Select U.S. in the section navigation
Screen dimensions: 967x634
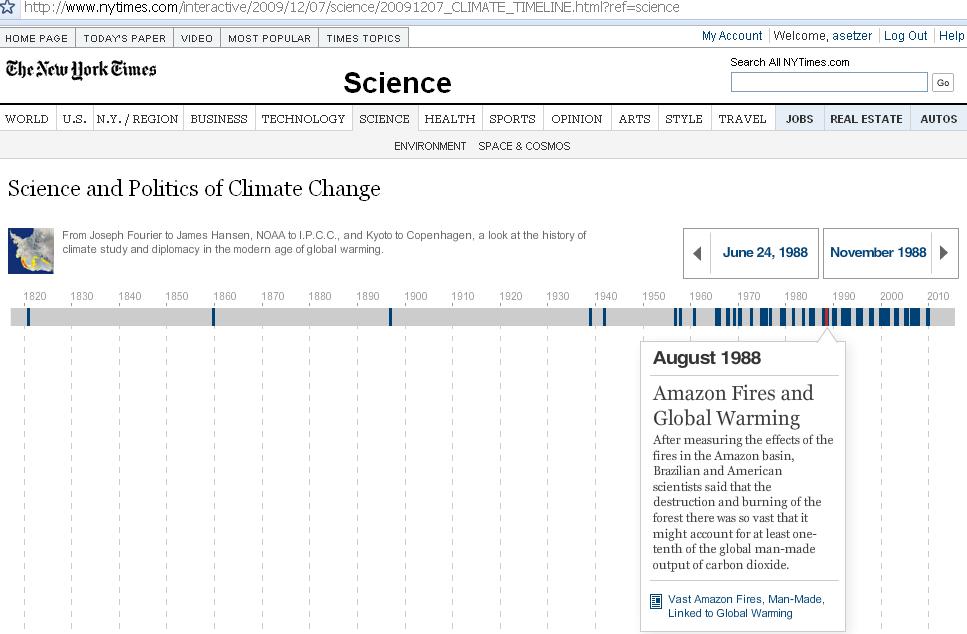[75, 118]
